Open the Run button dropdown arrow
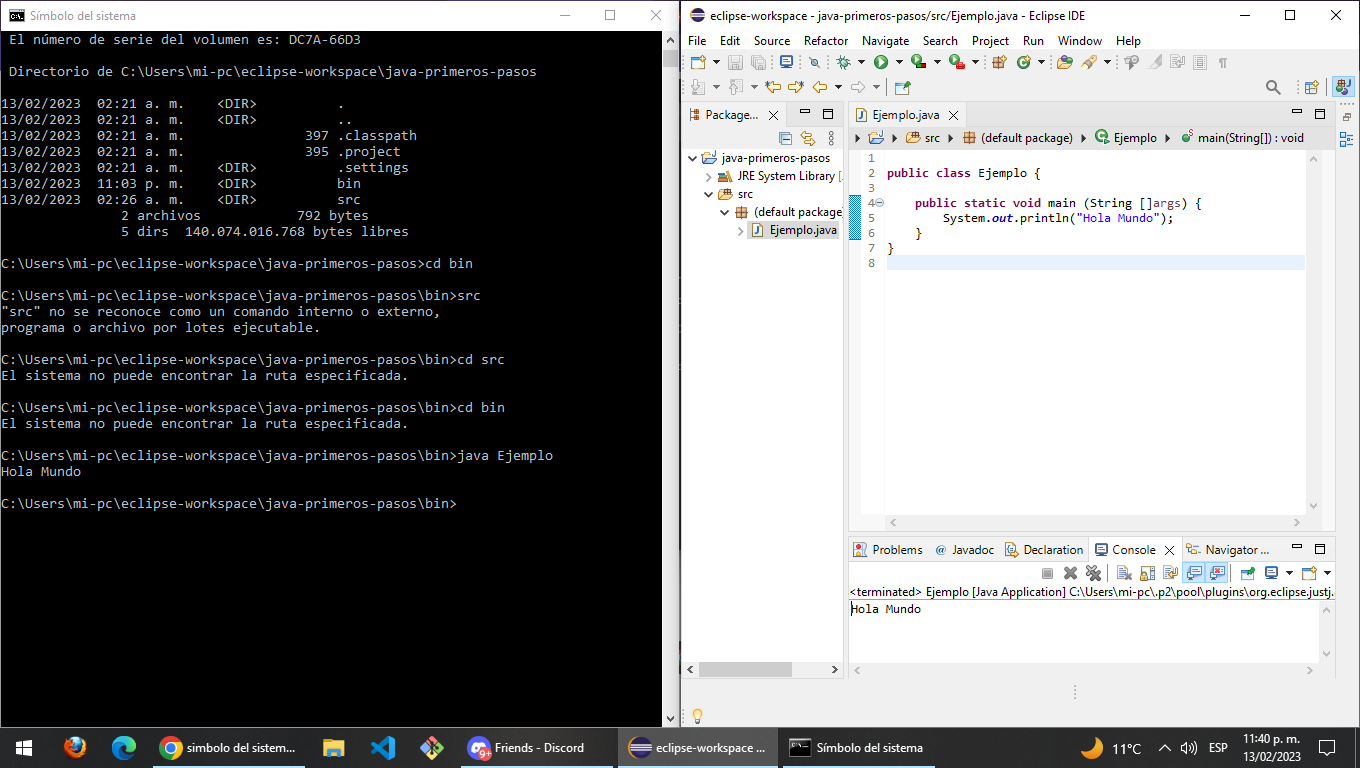Screen dimensions: 1360x768 coord(900,62)
